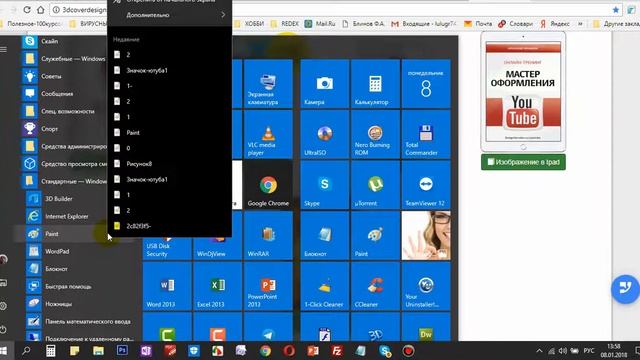Viewport: 640px width, 360px height.
Task: Open bookmarks bar overflow chevron
Action: (580, 24)
